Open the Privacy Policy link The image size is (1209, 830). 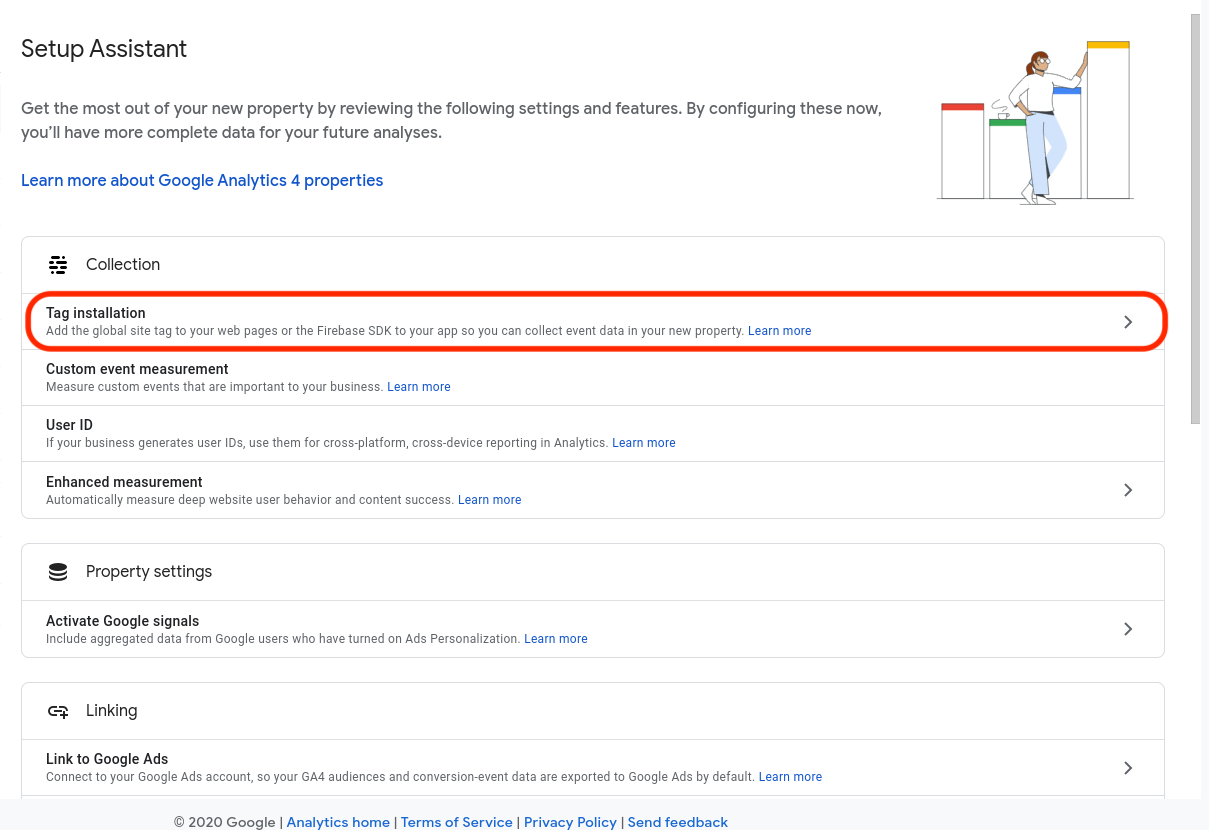click(570, 822)
